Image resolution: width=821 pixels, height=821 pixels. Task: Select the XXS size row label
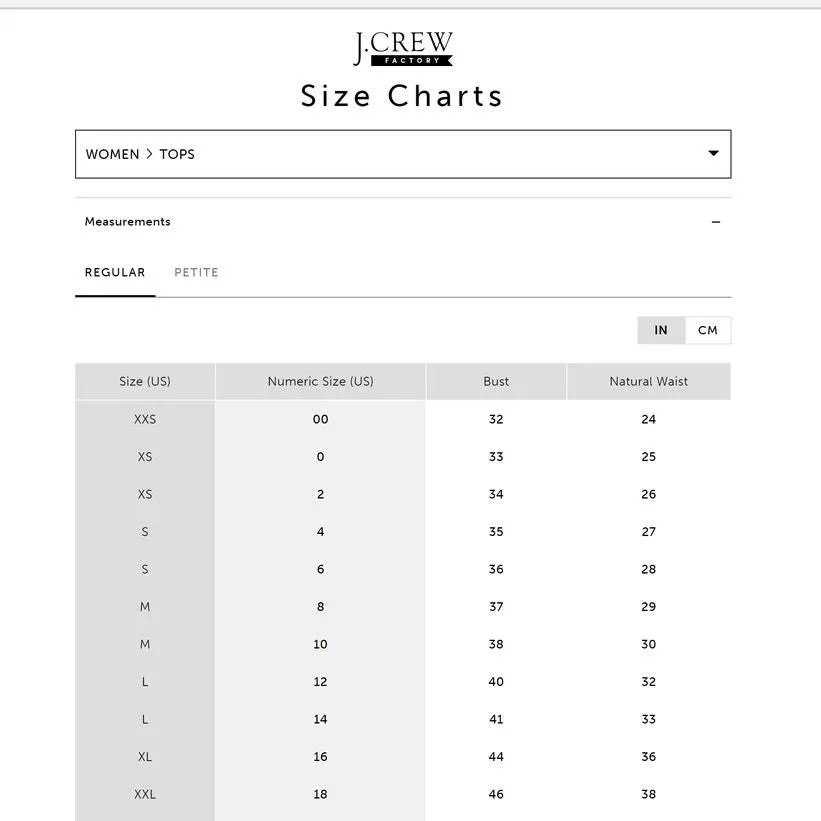[145, 419]
